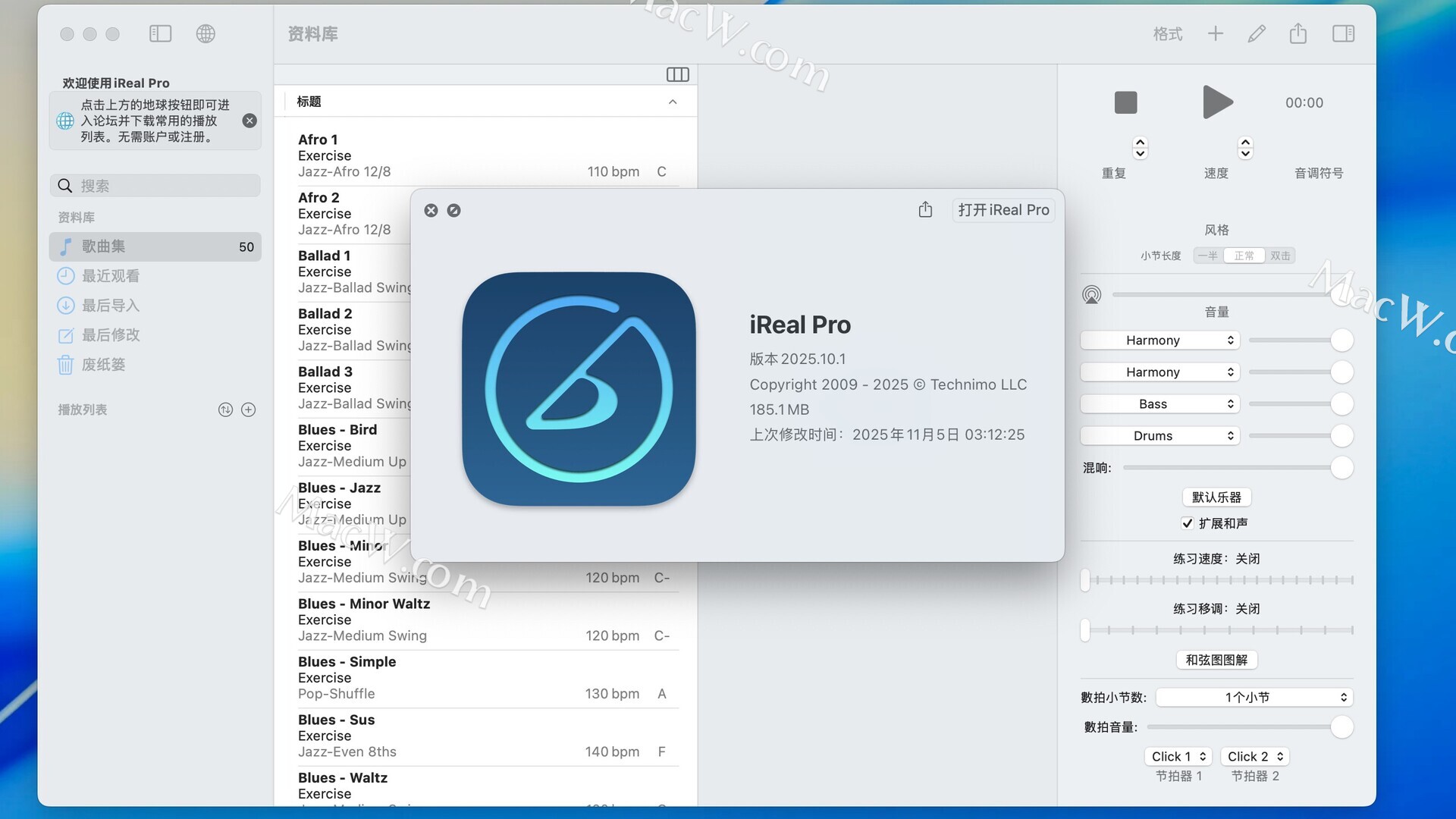The height and width of the screenshot is (819, 1456).
Task: Toggle the right inspector panel icon
Action: pyautogui.click(x=1343, y=33)
